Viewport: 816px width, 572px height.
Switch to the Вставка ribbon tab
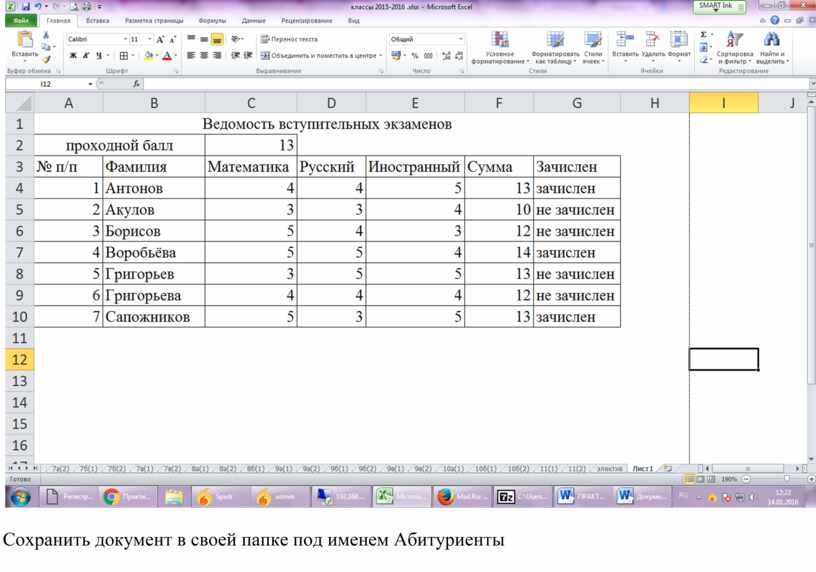pos(98,20)
